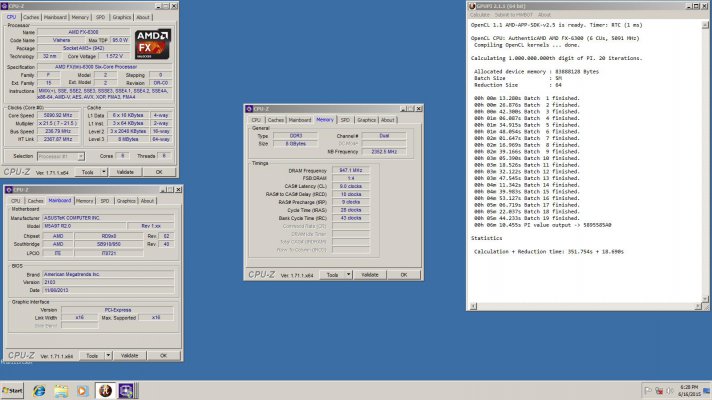This screenshot has width=712, height=400.
Task: Show the desktop via the taskbar corner button
Action: pyautogui.click(x=707, y=390)
